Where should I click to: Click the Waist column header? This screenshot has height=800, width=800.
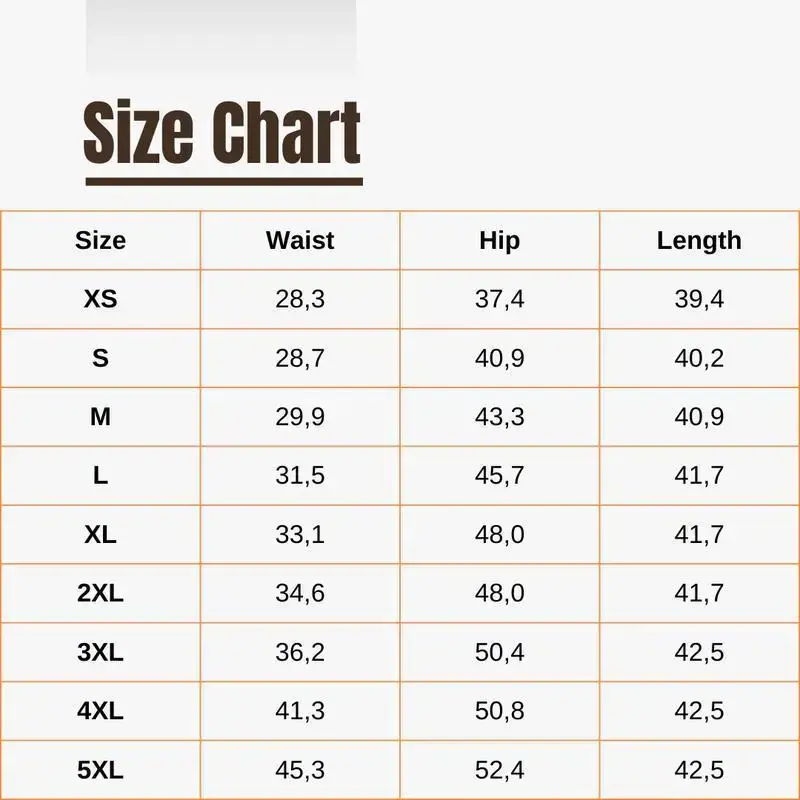[300, 241]
